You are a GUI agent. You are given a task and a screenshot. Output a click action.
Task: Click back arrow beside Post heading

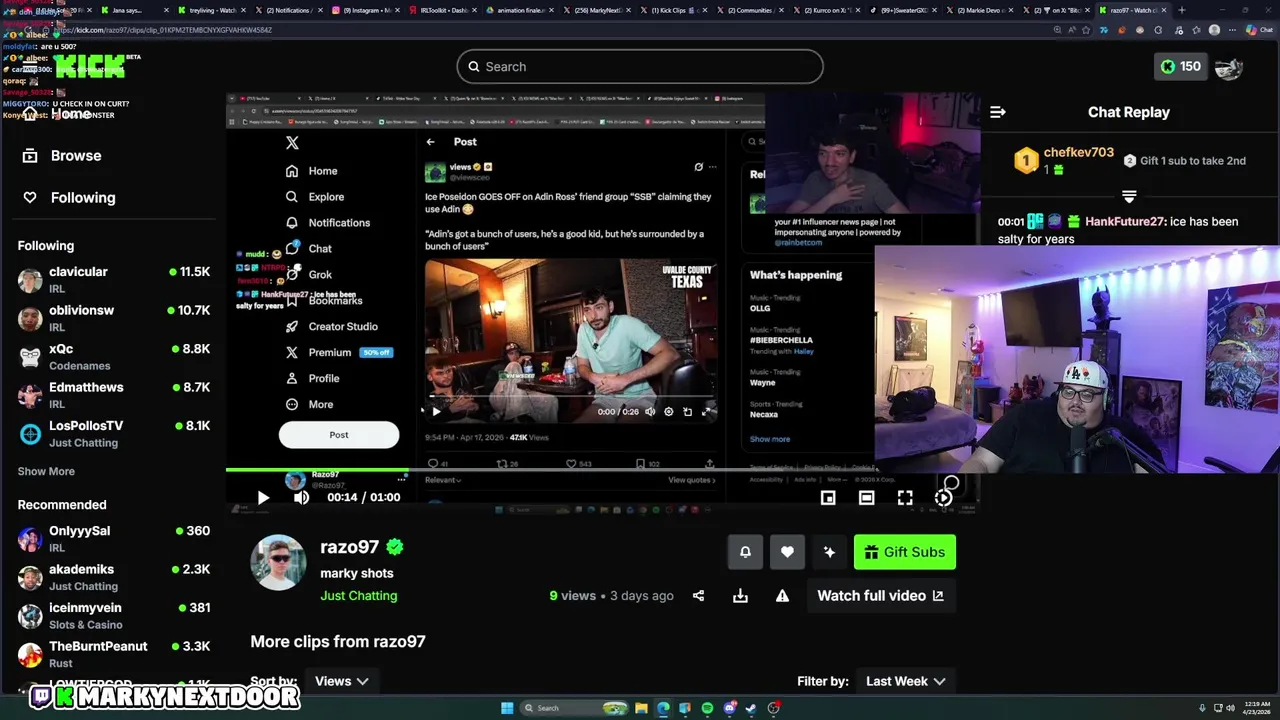click(431, 142)
